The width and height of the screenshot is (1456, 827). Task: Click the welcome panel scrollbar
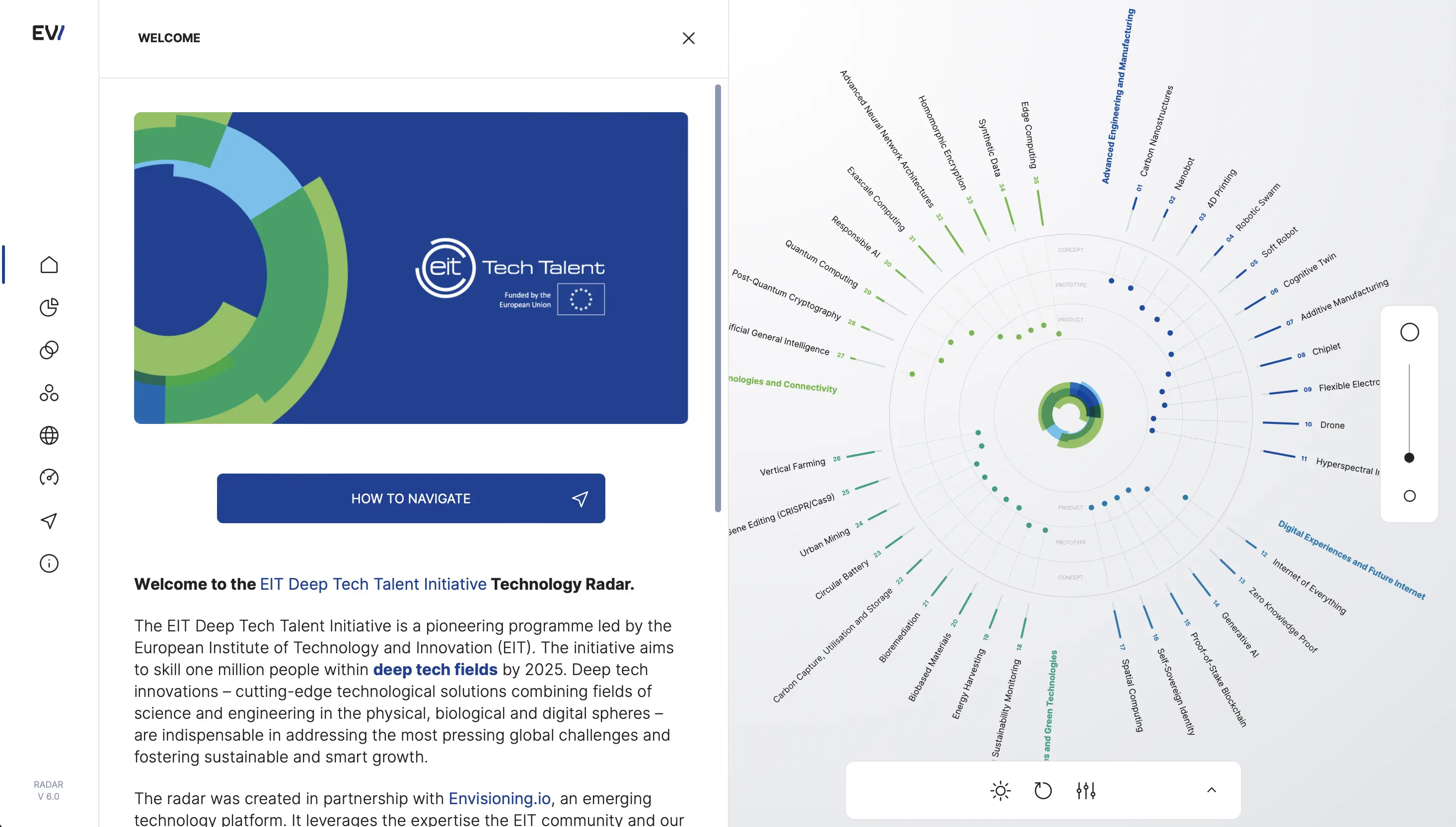pos(718,298)
